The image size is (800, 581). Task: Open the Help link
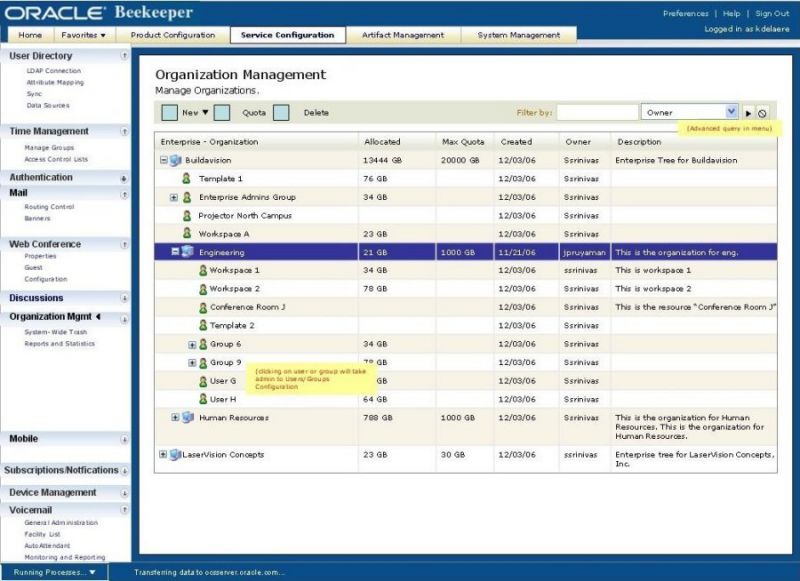[x=731, y=14]
